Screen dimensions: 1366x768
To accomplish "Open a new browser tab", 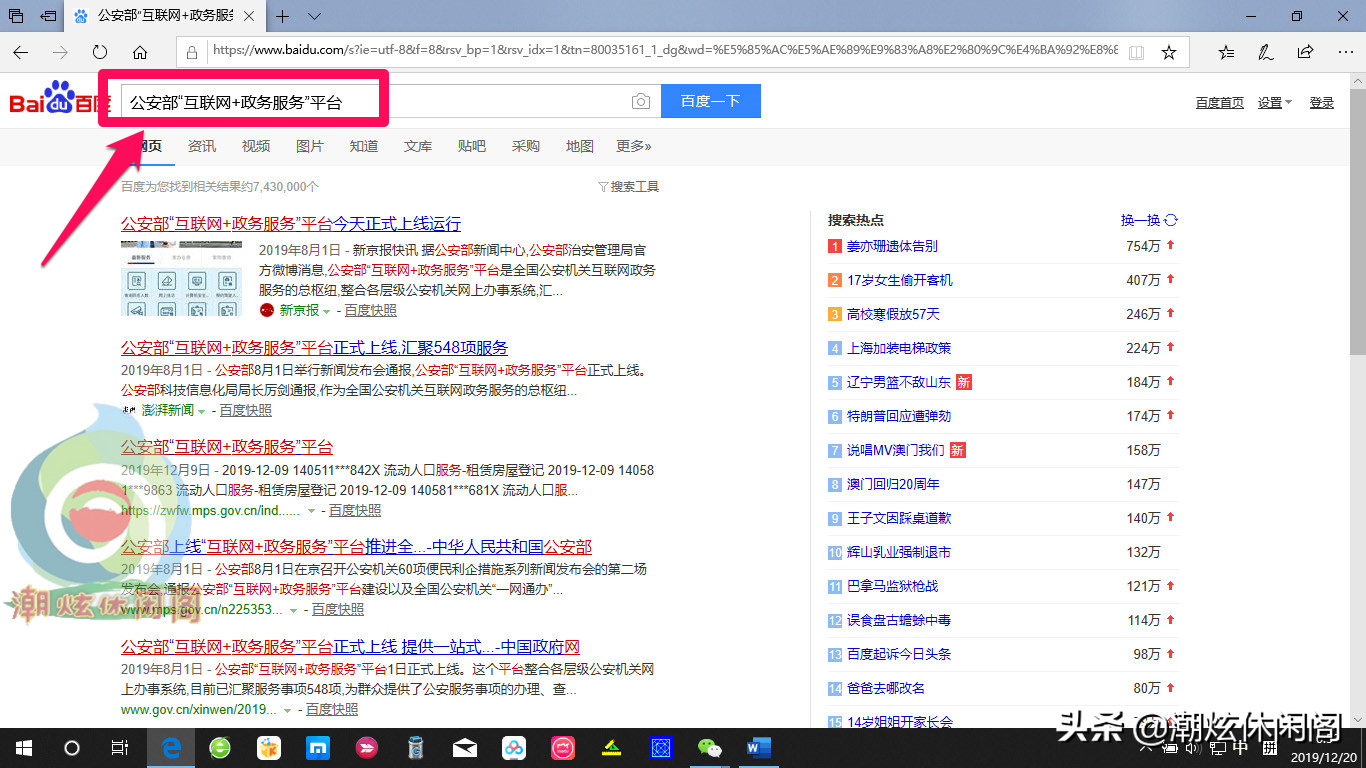I will [x=283, y=17].
